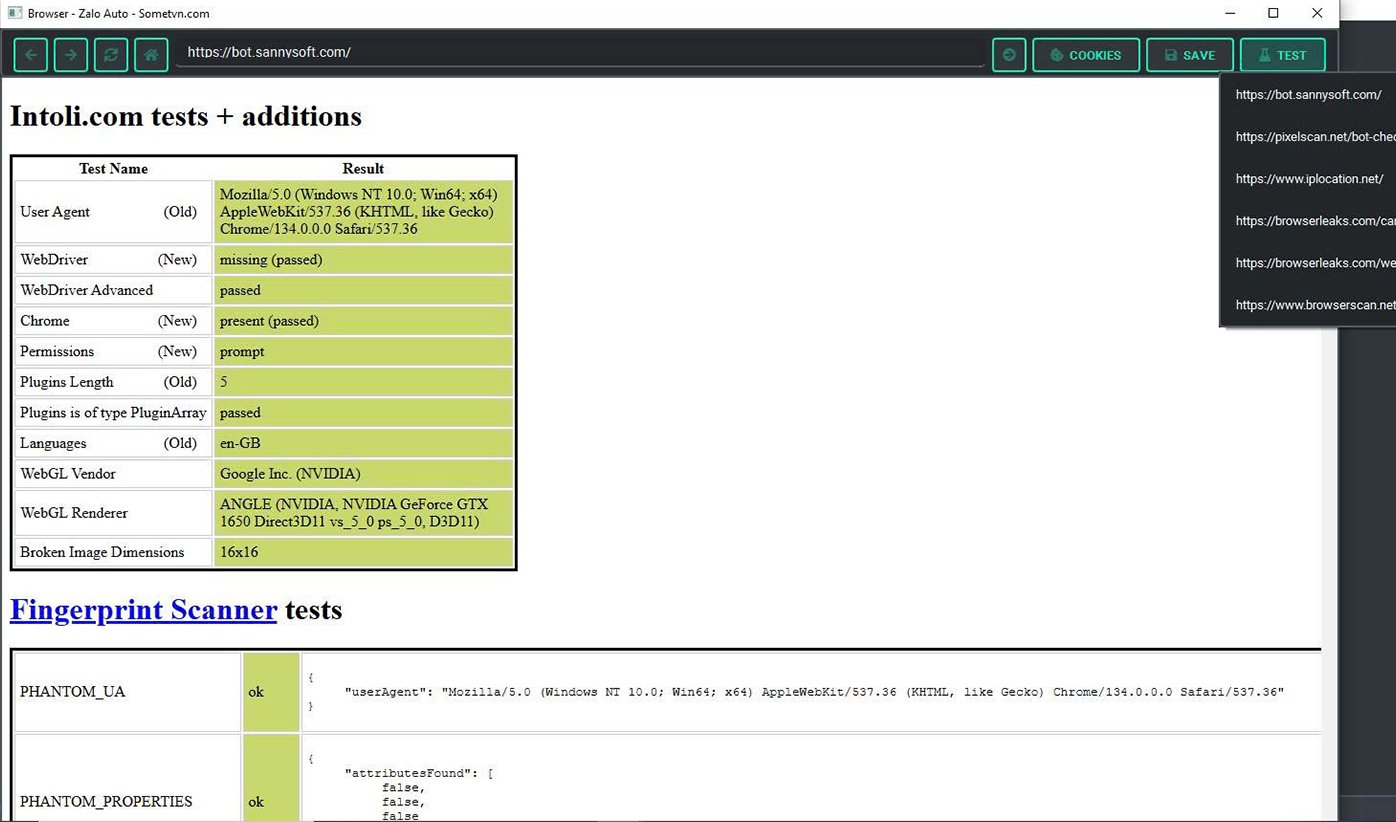
Task: Select the pixelscan.net bot-check entry
Action: point(1310,136)
